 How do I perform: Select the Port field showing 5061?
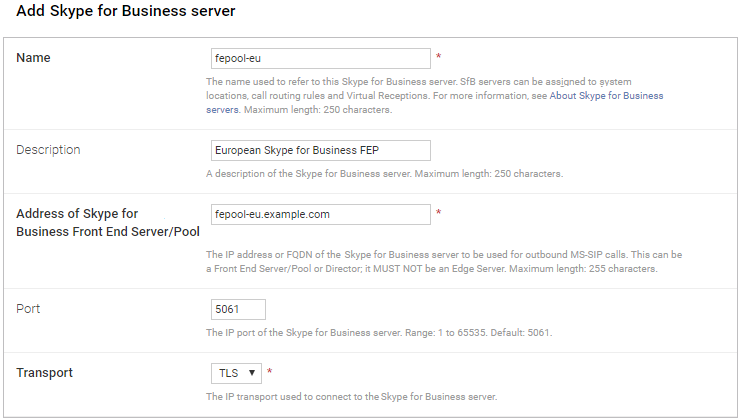coord(238,309)
